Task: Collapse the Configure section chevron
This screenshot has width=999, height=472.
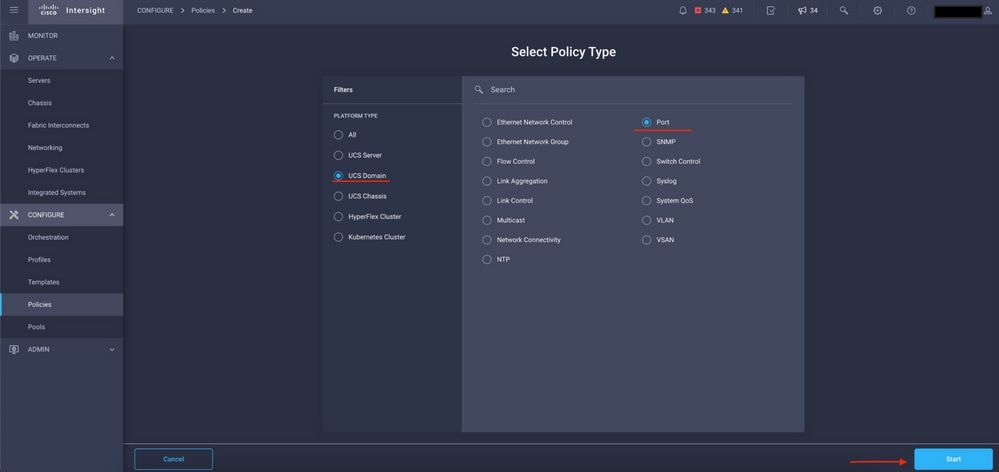Action: coord(112,215)
